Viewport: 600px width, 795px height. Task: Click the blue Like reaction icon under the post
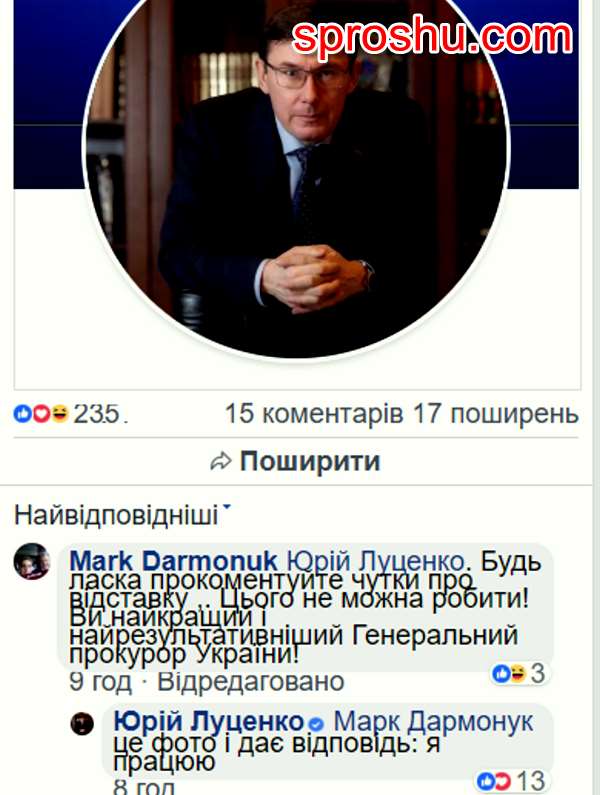point(22,414)
